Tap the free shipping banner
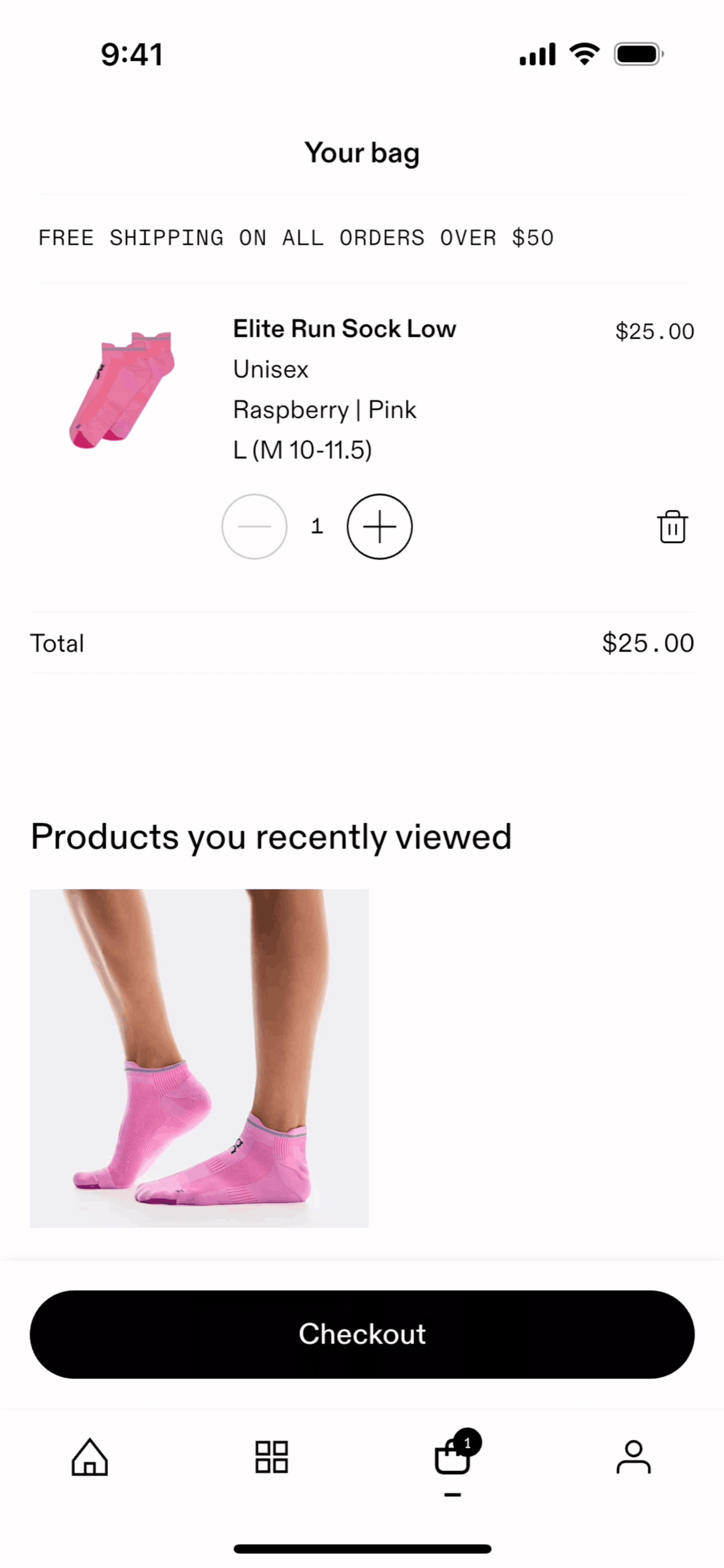Screen dimensions: 724x1568 point(296,237)
